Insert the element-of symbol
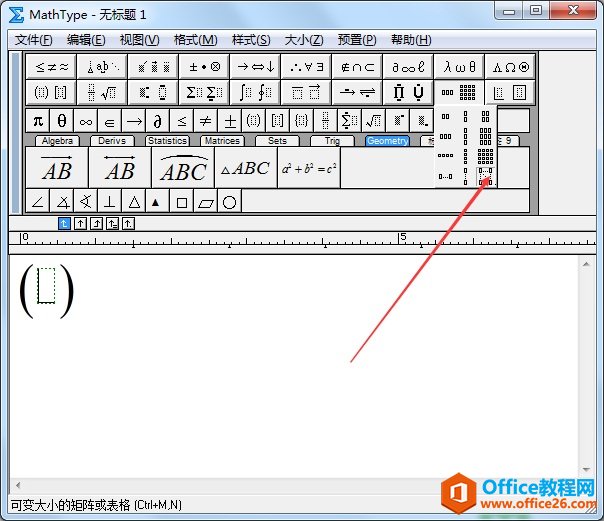The height and width of the screenshot is (521, 604). [109, 121]
